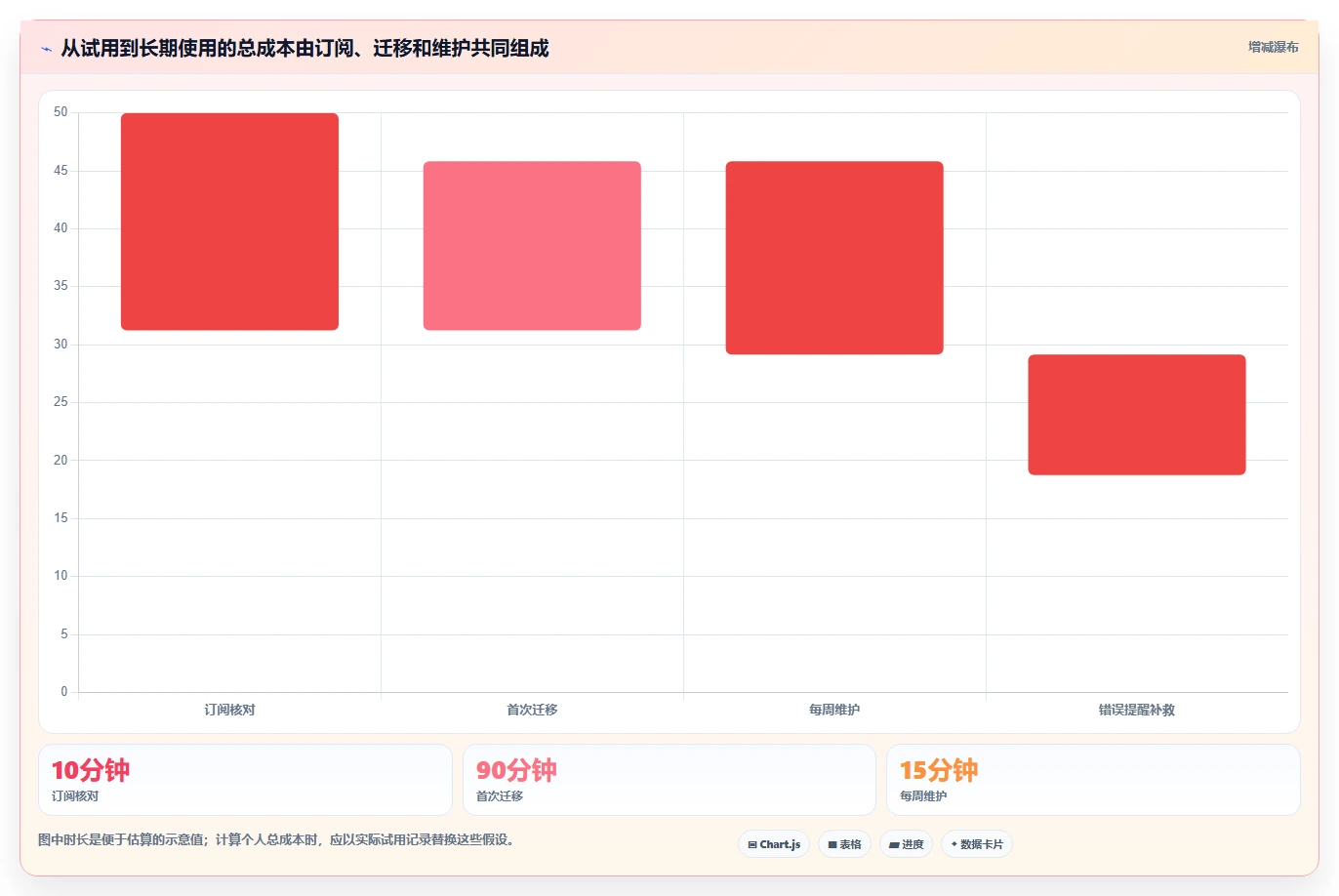Click the 订阅核对 x-axis label

point(229,710)
